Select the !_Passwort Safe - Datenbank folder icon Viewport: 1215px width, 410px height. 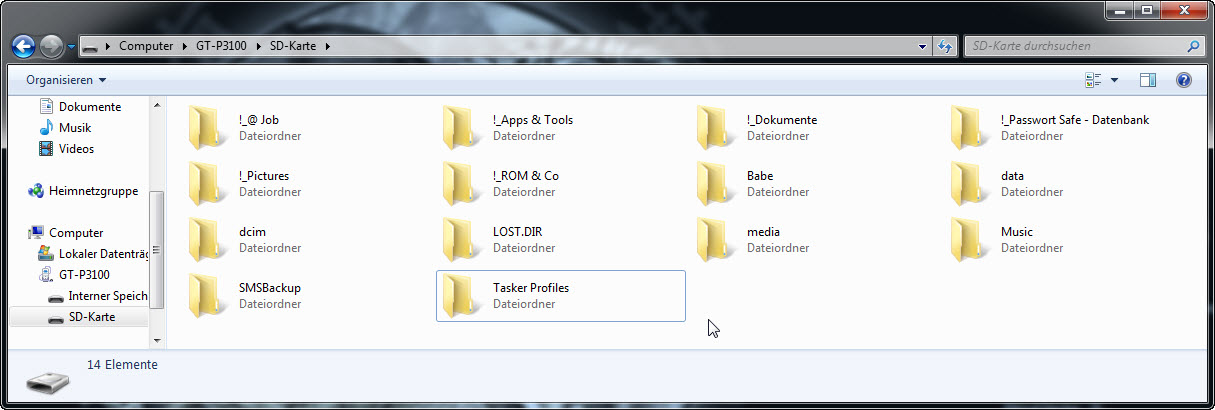click(971, 127)
